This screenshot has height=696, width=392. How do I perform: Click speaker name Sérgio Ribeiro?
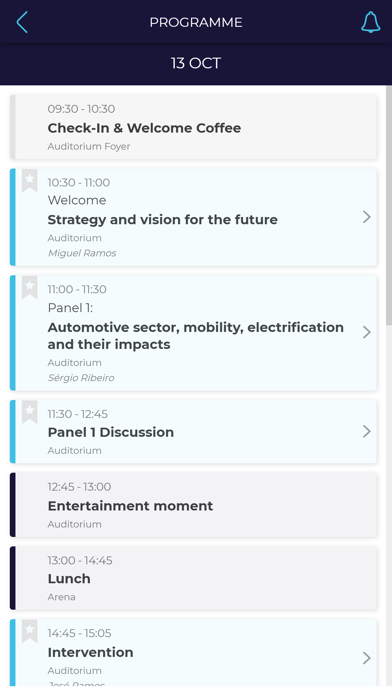(x=81, y=378)
